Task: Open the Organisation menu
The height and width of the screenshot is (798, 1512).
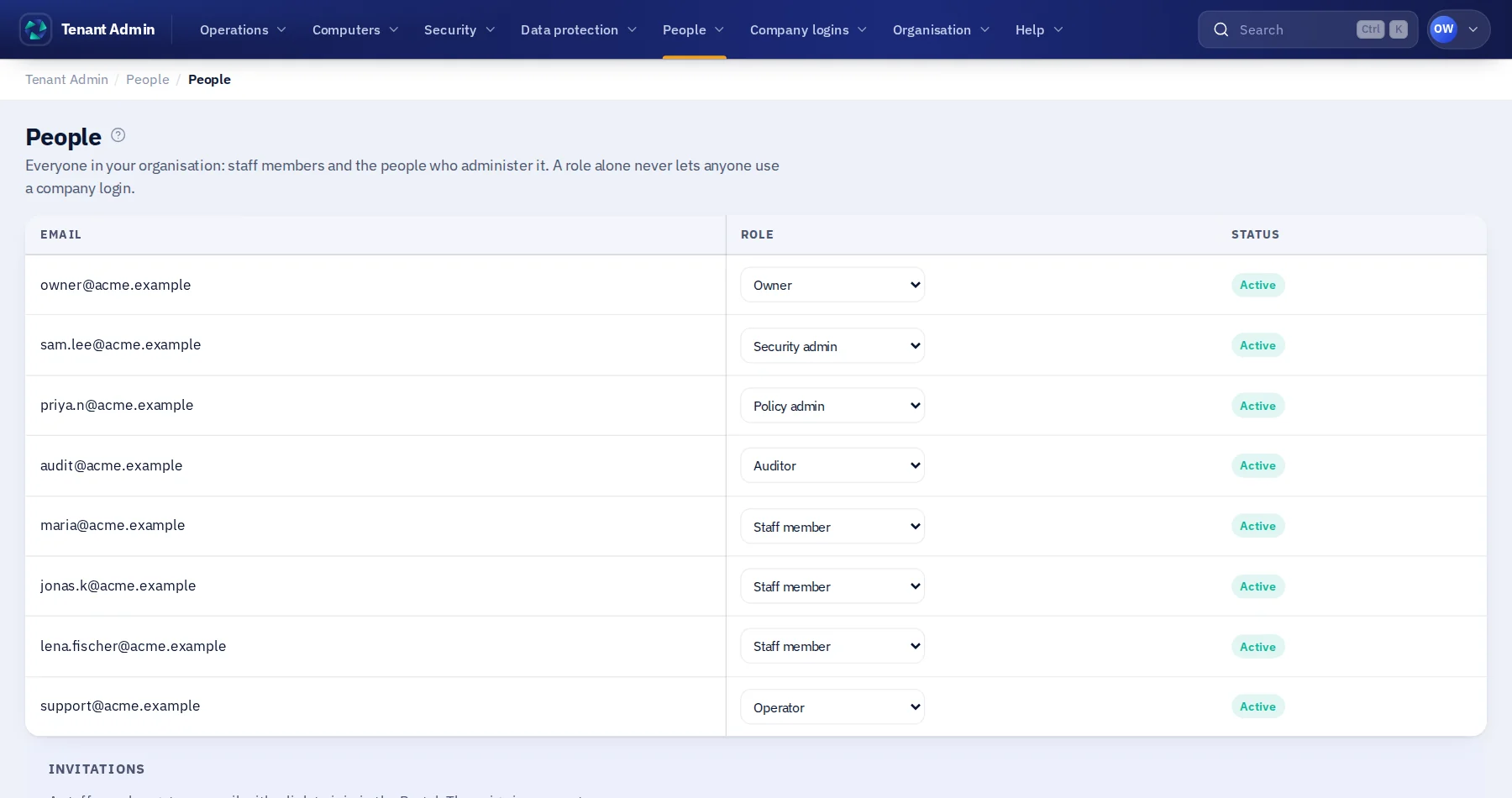Action: click(941, 29)
